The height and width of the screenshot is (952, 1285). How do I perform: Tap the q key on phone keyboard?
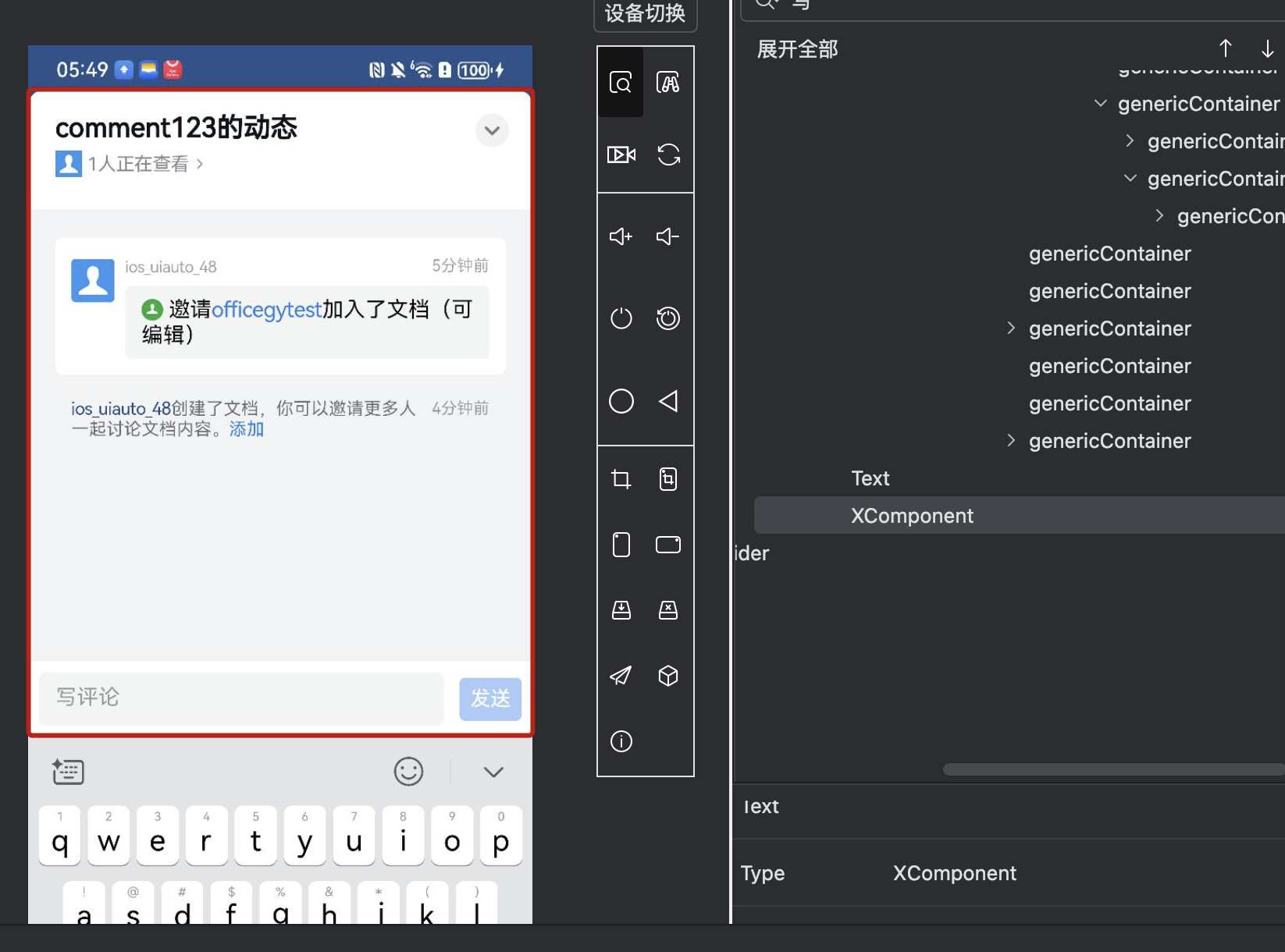pos(59,835)
